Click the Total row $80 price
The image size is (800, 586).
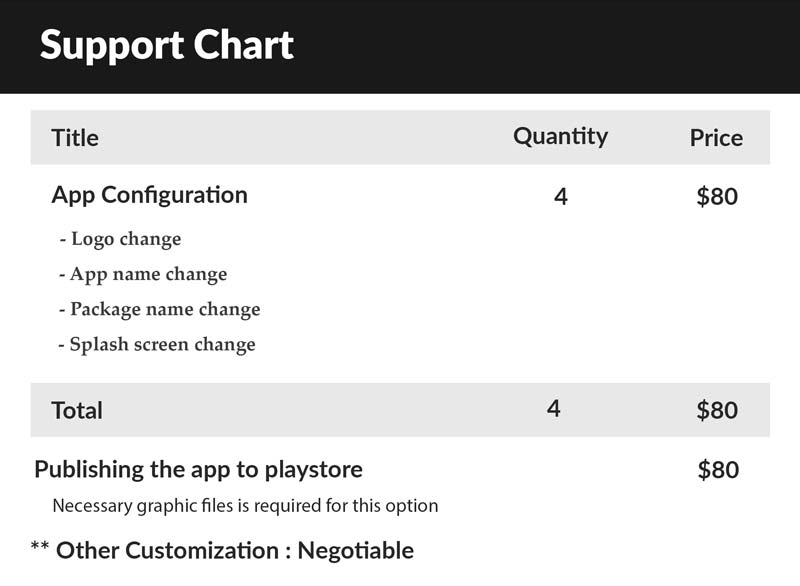[x=717, y=411]
